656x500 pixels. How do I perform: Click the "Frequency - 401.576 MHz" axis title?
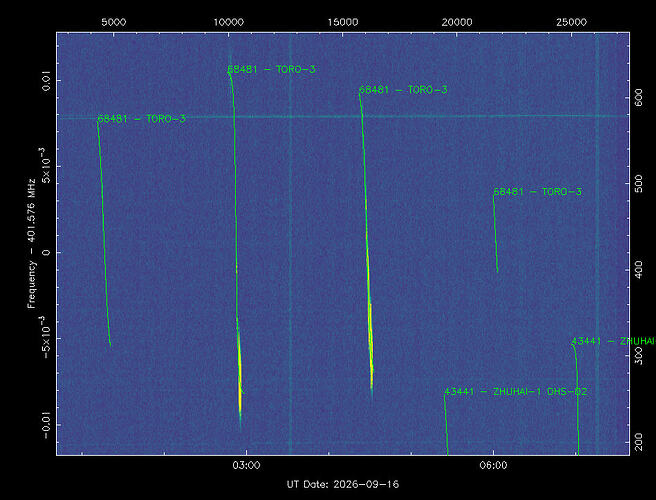pyautogui.click(x=32, y=244)
